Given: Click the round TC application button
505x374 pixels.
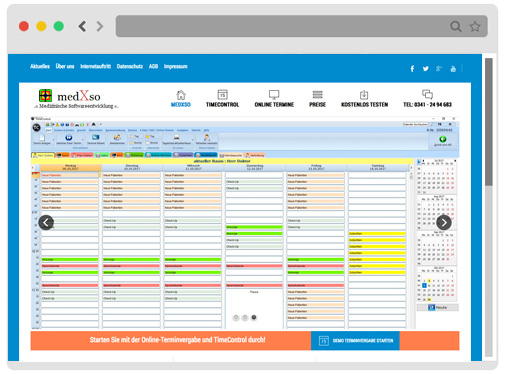Looking at the screenshot, I should pyautogui.click(x=36, y=127).
